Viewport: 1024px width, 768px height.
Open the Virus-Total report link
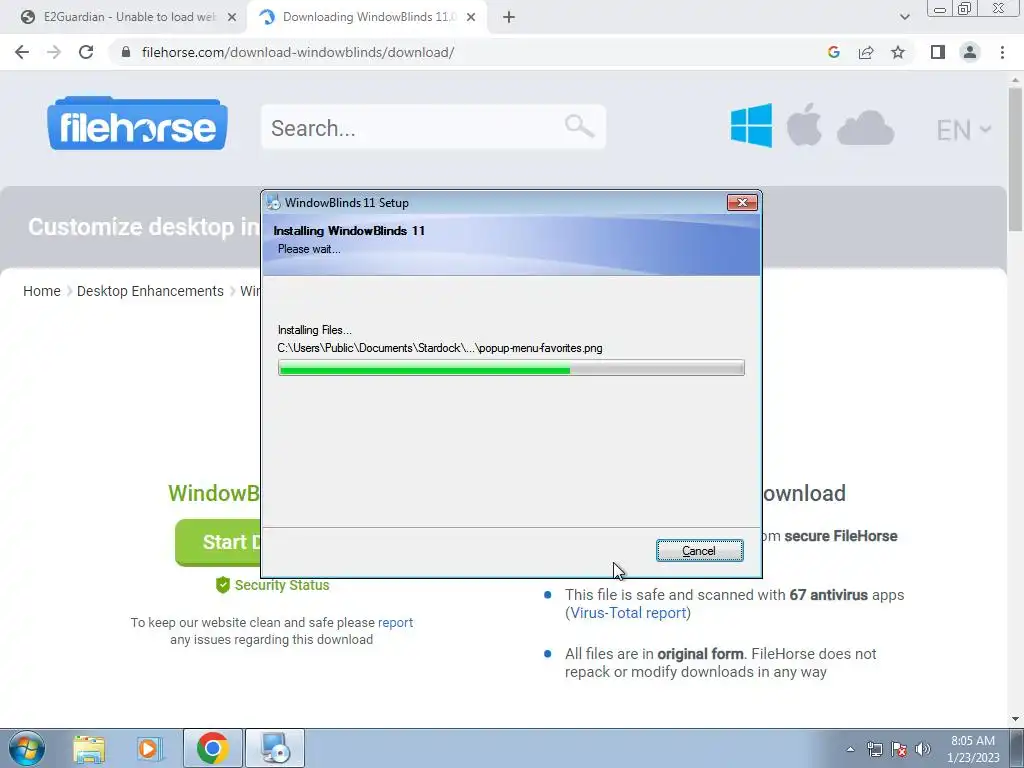pos(628,613)
